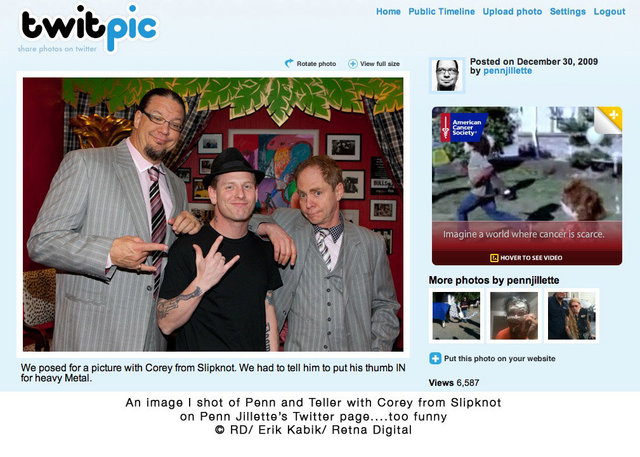The image size is (640, 457).
Task: Open pennjillette's profile avatar
Action: click(x=447, y=75)
